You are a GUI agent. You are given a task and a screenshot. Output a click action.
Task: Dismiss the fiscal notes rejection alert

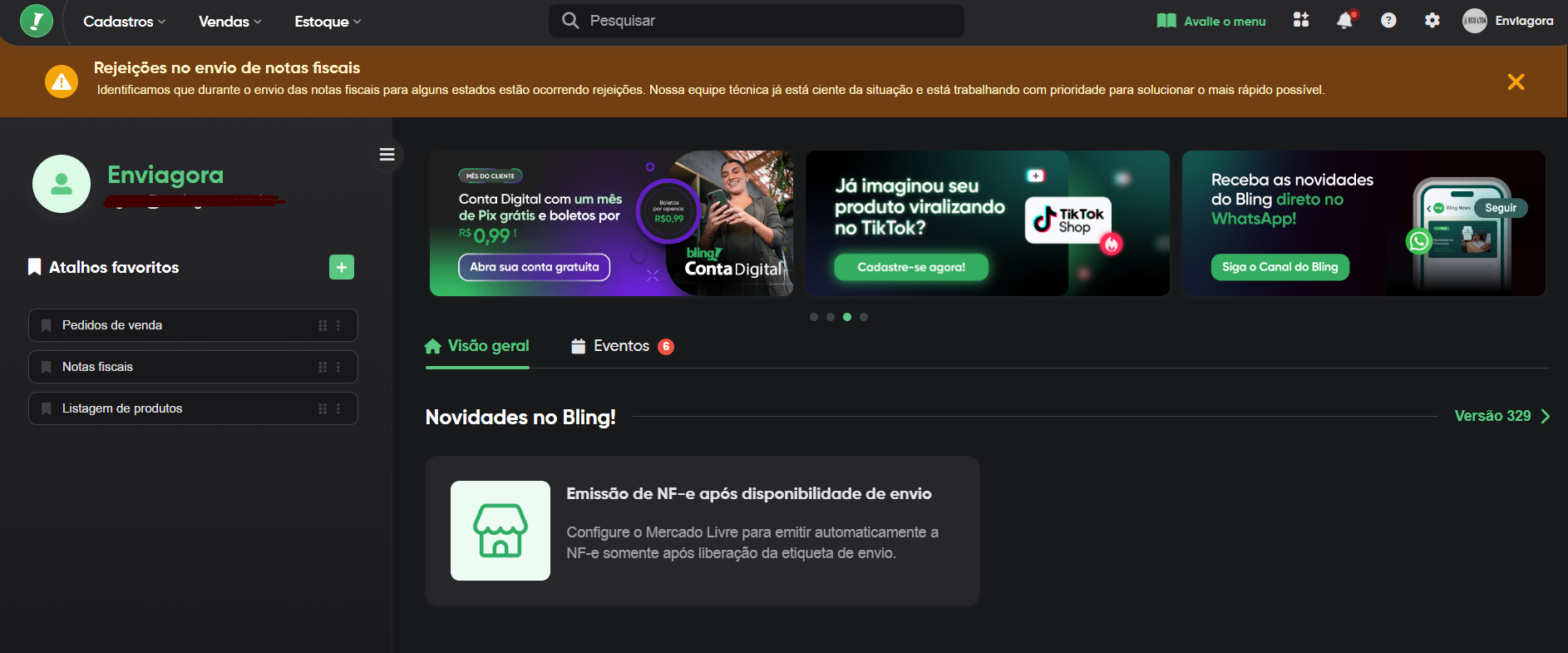(1516, 82)
